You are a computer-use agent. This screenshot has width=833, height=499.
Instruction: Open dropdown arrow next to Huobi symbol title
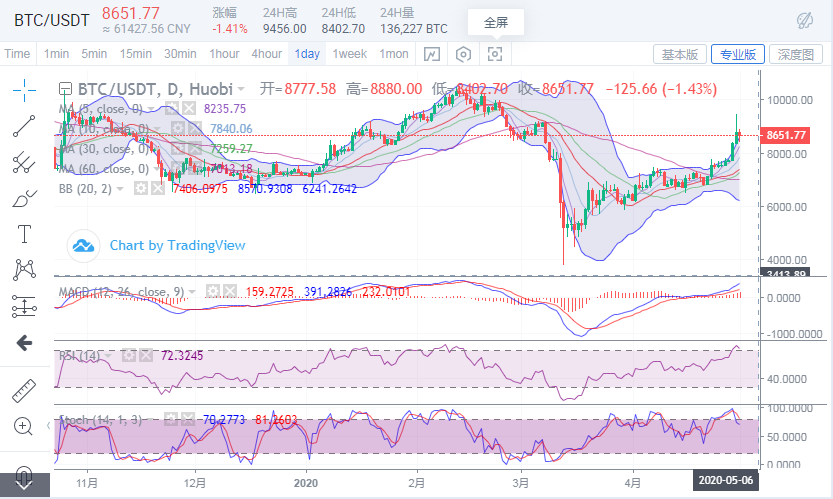coord(241,89)
